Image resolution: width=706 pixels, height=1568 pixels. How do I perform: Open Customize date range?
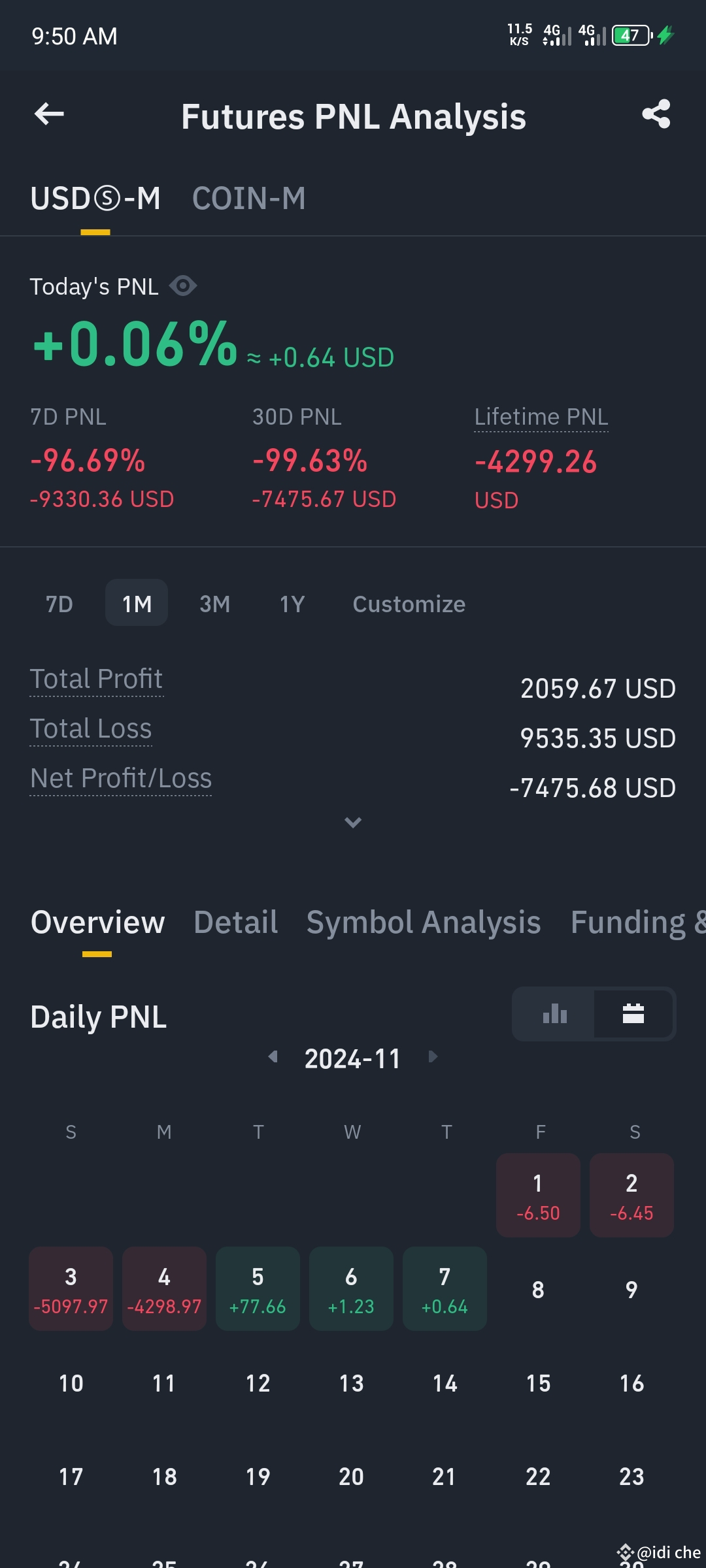(409, 604)
